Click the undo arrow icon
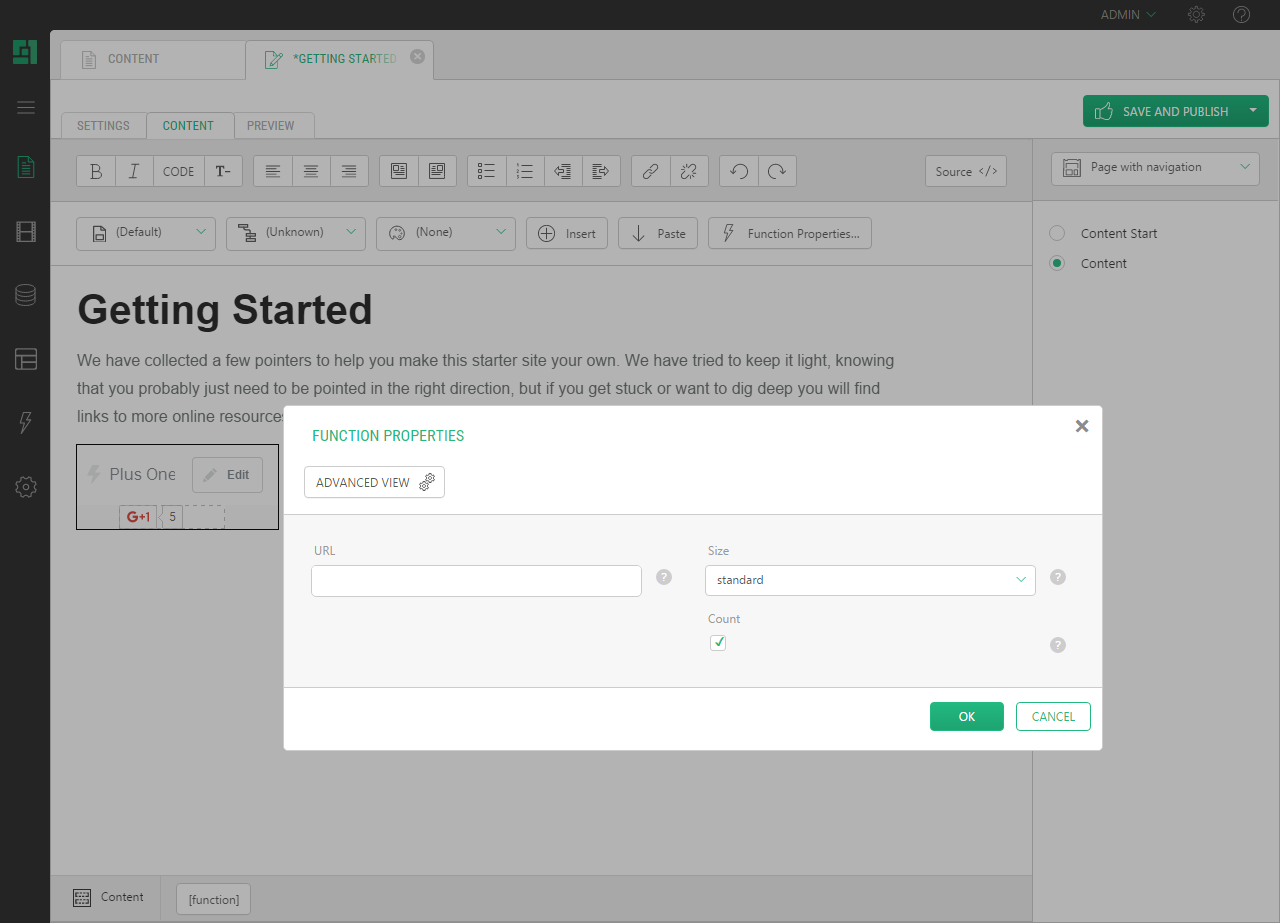 tap(739, 171)
